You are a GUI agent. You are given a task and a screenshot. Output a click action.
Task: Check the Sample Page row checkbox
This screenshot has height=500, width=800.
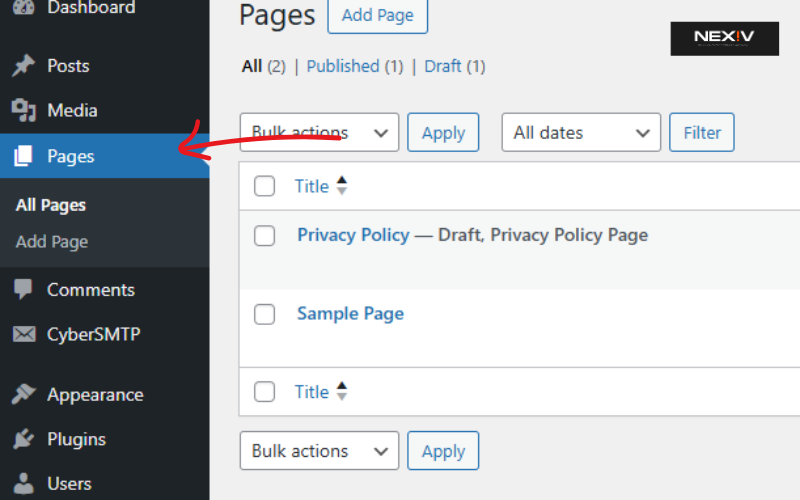click(264, 314)
